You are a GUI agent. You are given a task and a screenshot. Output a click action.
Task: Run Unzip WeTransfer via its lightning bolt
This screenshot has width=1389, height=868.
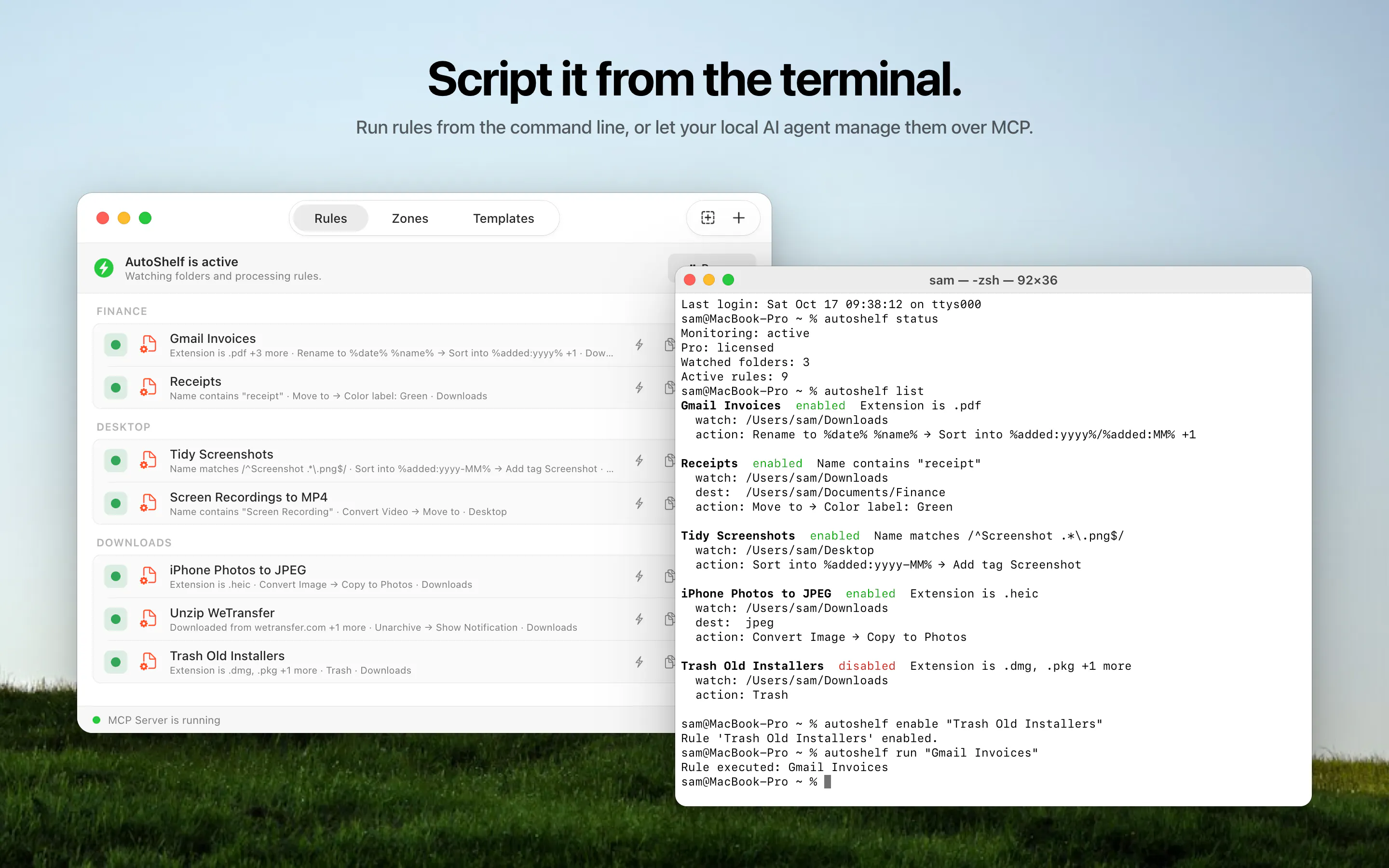pos(639,620)
